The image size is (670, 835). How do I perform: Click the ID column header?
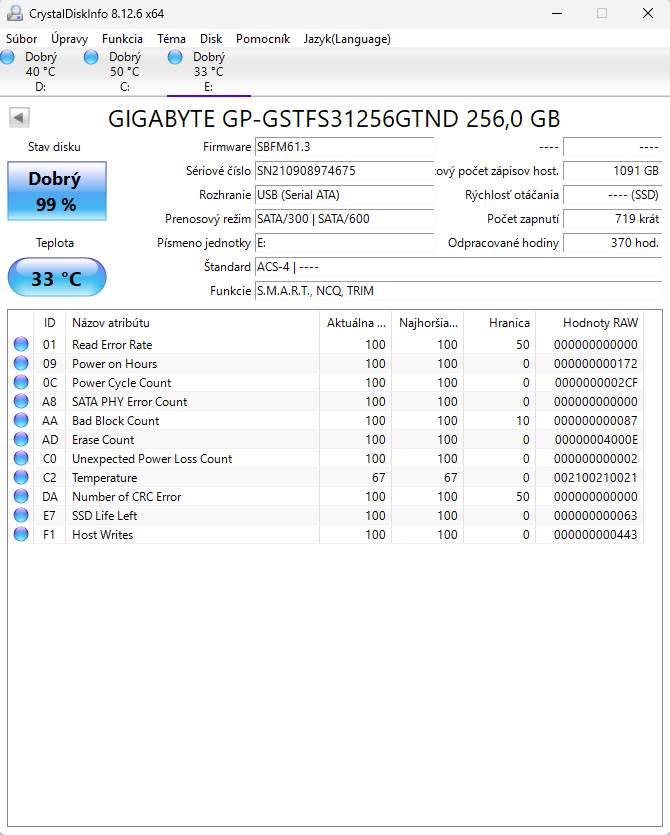tap(50, 323)
